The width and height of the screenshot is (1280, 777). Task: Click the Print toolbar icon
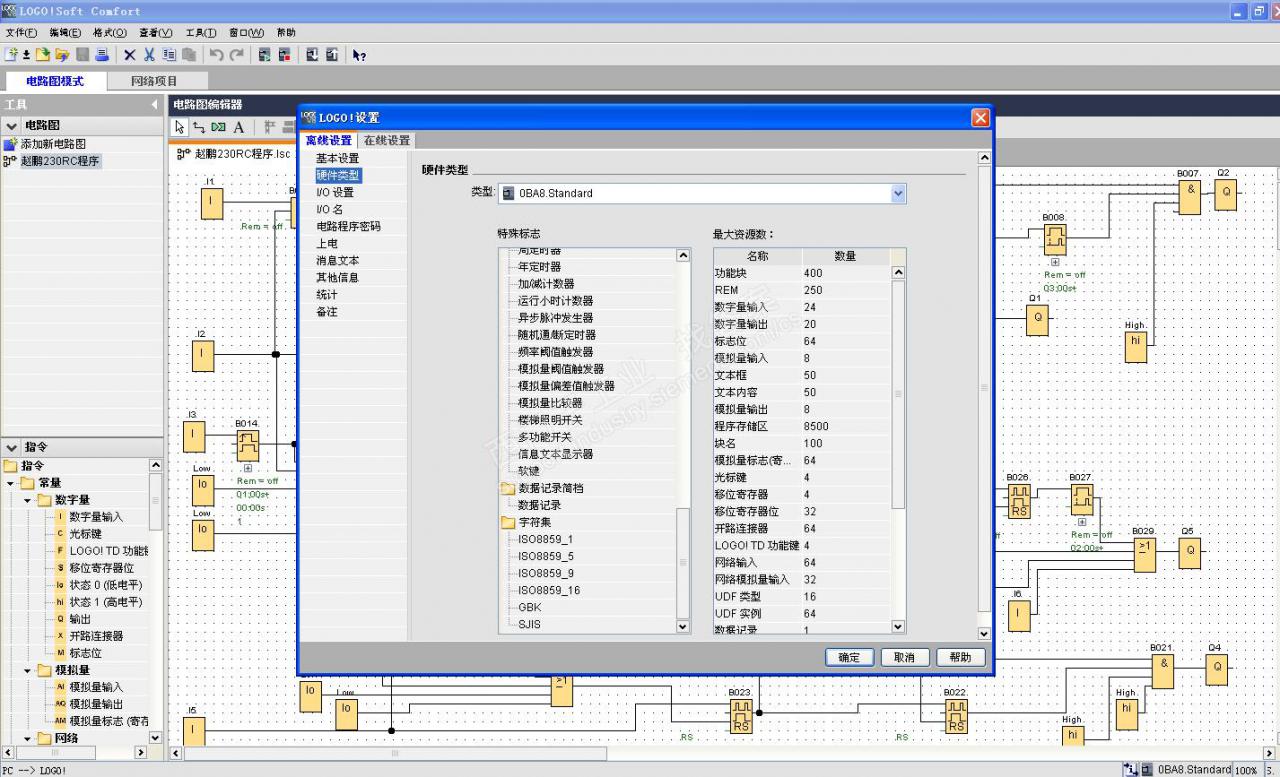(x=101, y=55)
